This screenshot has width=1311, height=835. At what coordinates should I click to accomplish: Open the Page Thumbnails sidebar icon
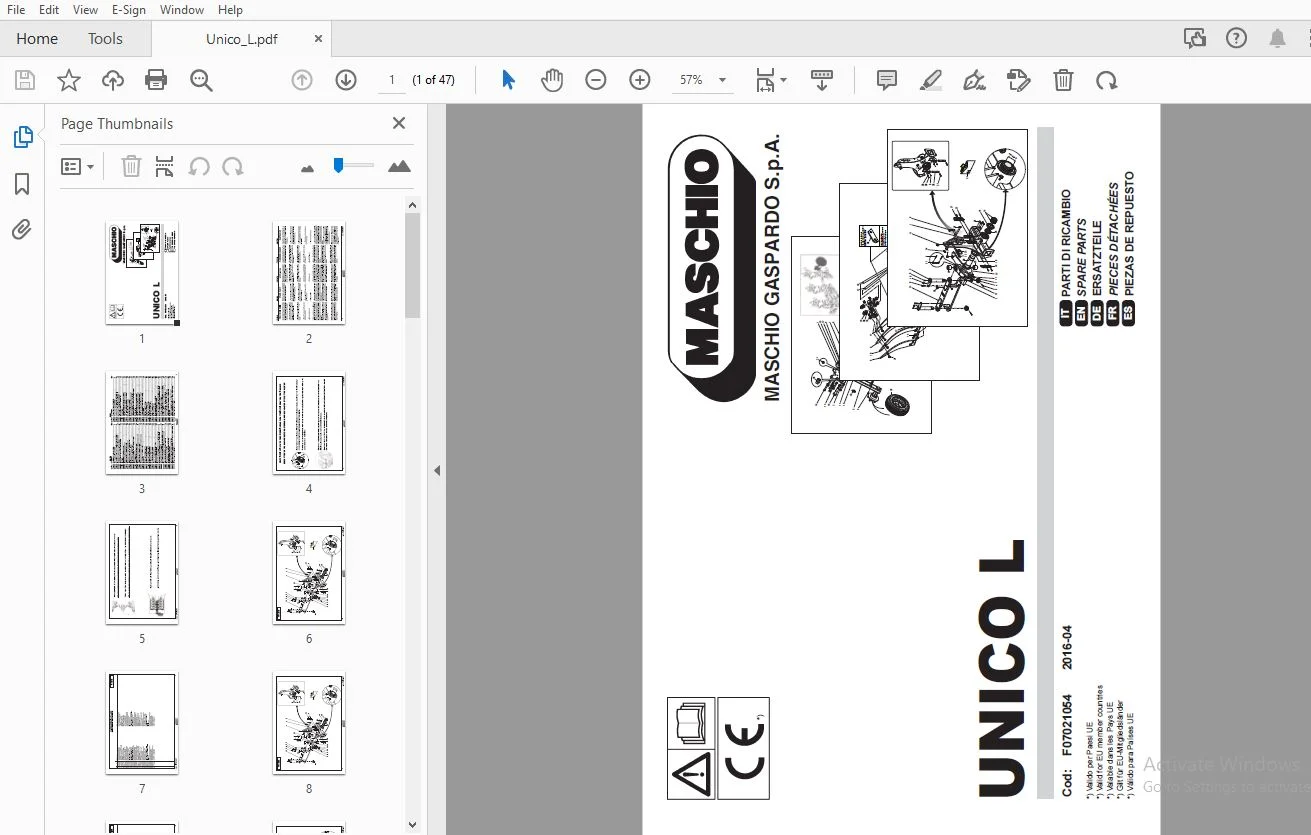click(x=23, y=137)
